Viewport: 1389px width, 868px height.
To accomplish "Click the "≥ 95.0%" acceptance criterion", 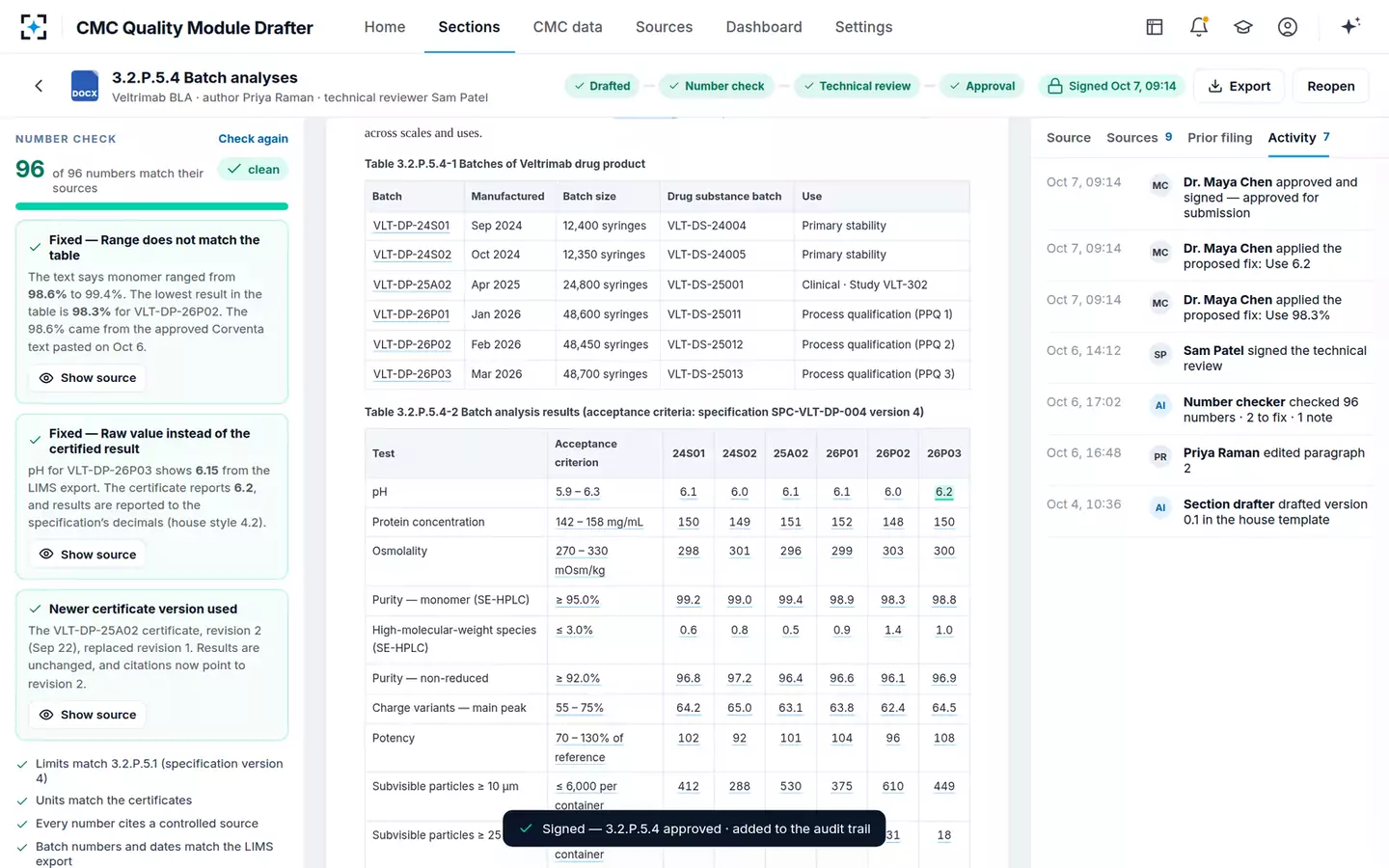I will tap(577, 600).
